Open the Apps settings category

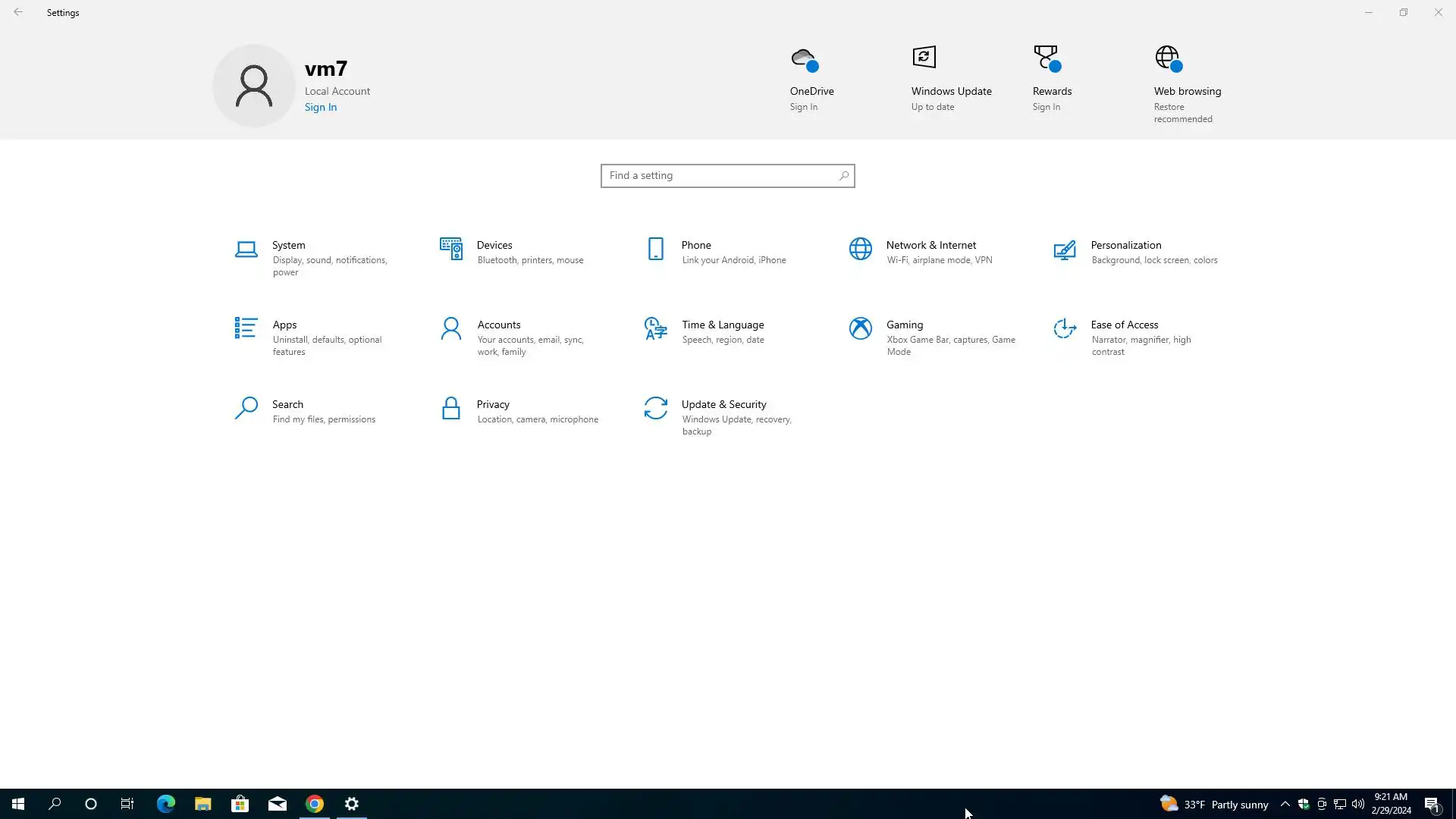point(284,325)
